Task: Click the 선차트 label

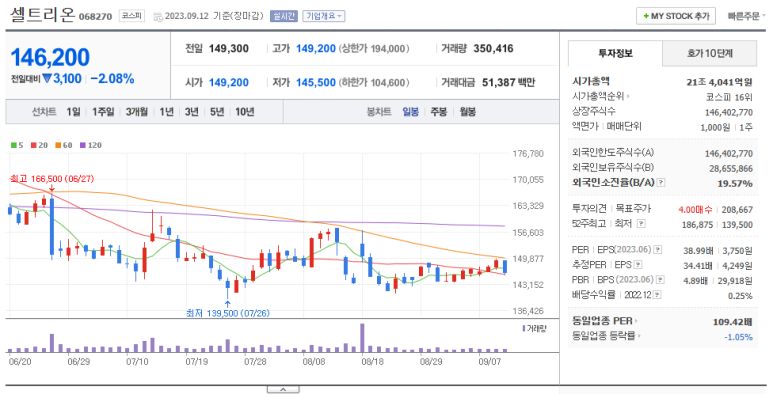Action: [x=44, y=112]
